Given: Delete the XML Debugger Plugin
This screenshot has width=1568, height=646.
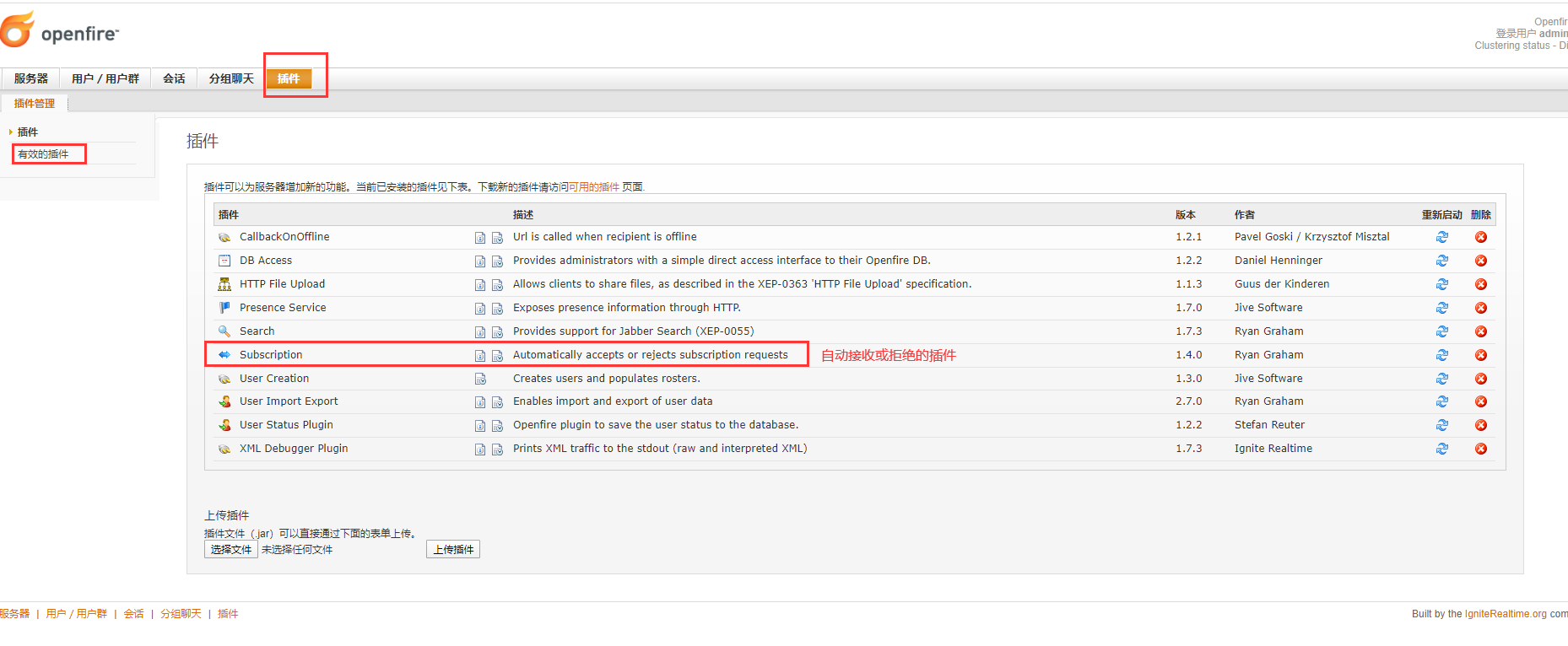Looking at the screenshot, I should tap(1480, 449).
